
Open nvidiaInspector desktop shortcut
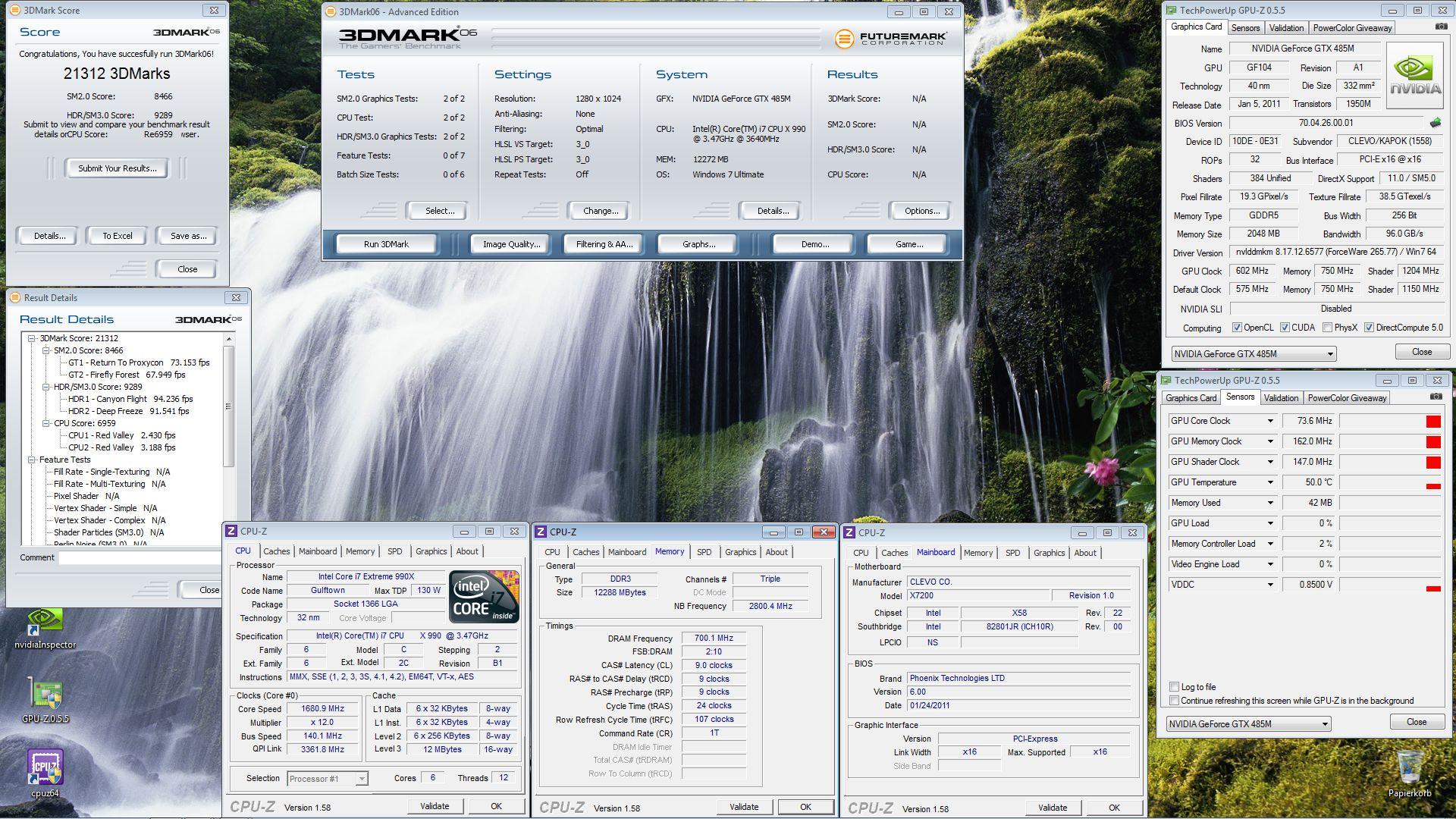point(45,628)
